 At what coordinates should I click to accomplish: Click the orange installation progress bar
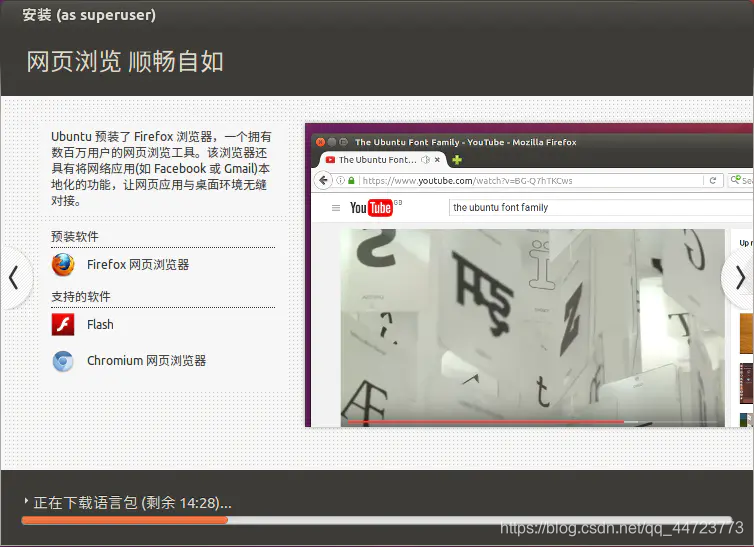coord(124,520)
